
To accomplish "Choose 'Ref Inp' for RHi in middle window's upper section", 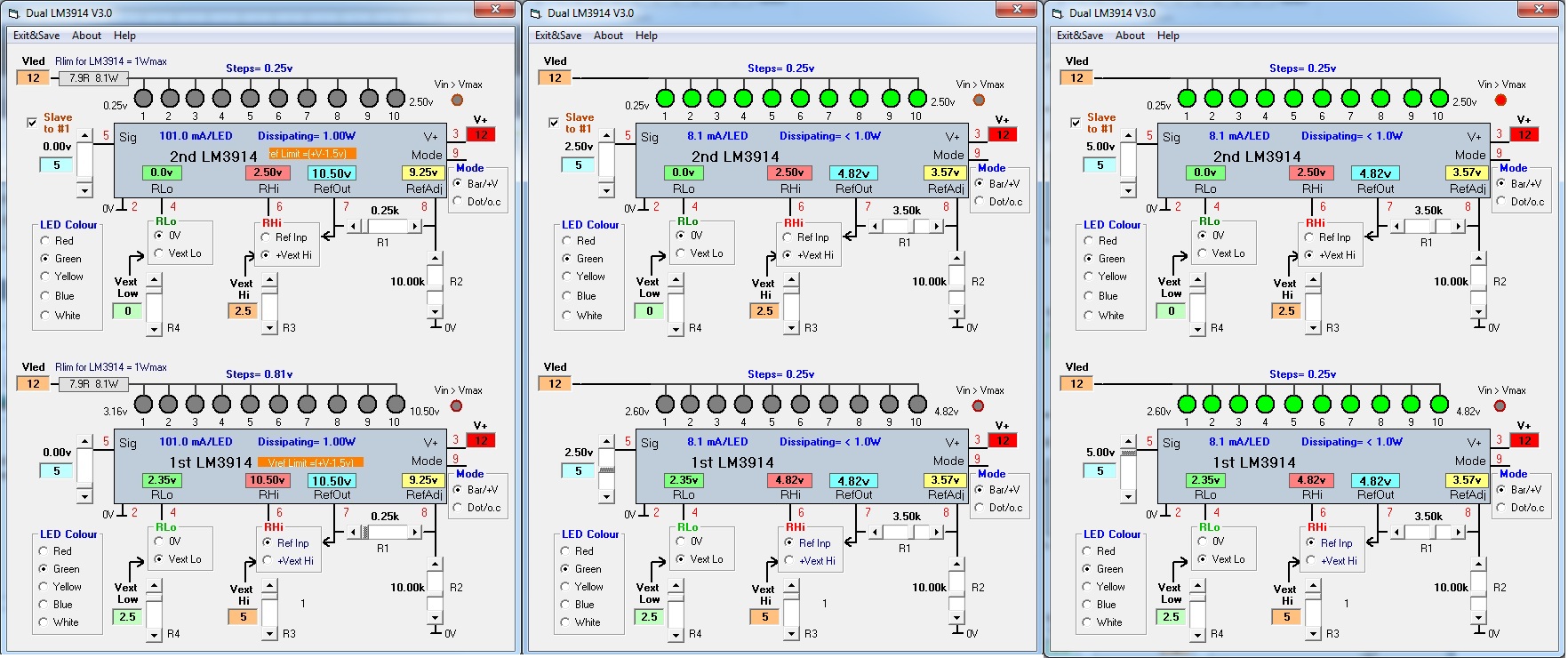I will (788, 237).
